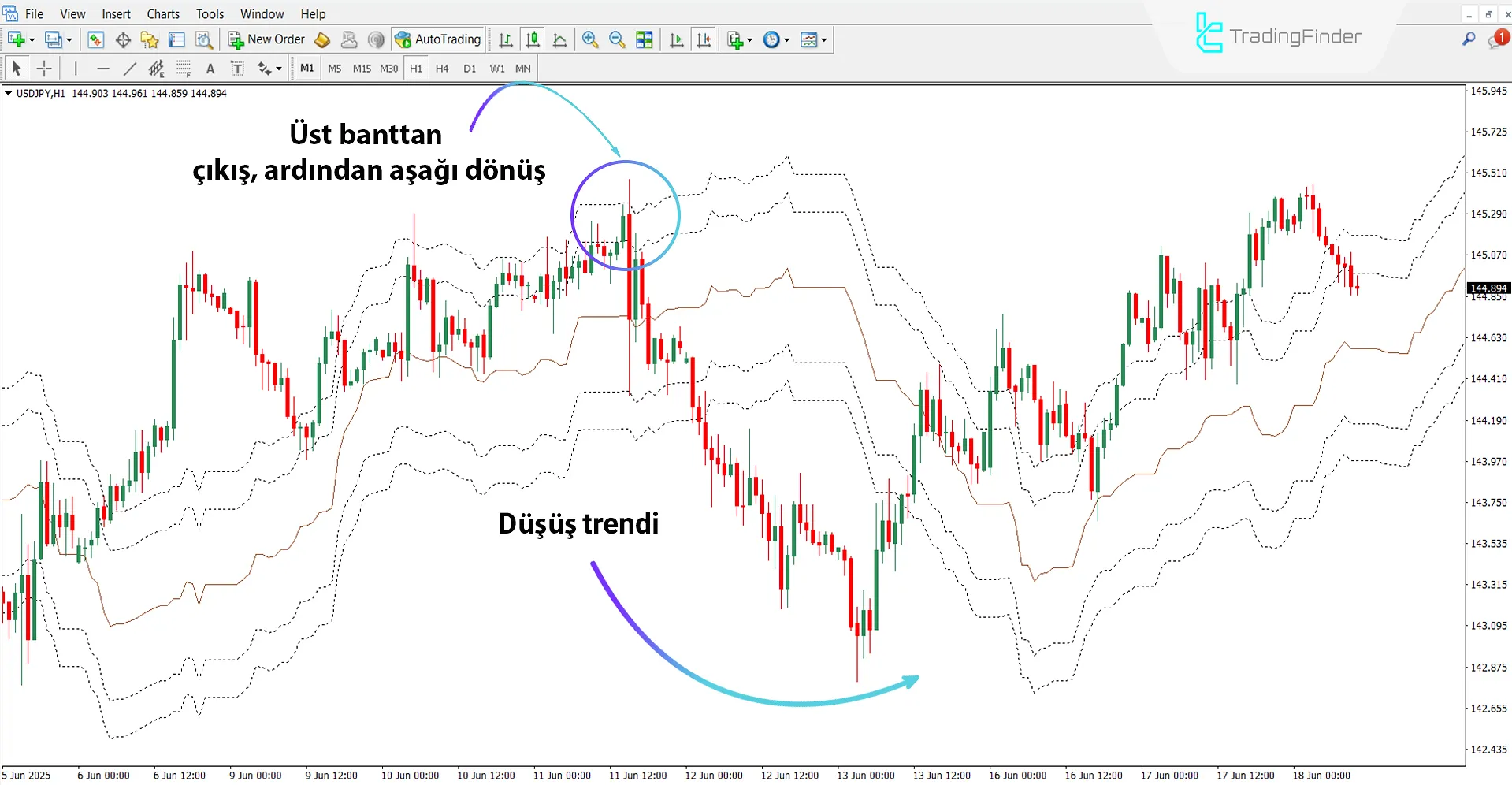Open the Insert menu
This screenshot has height=785, width=1512.
pos(116,13)
